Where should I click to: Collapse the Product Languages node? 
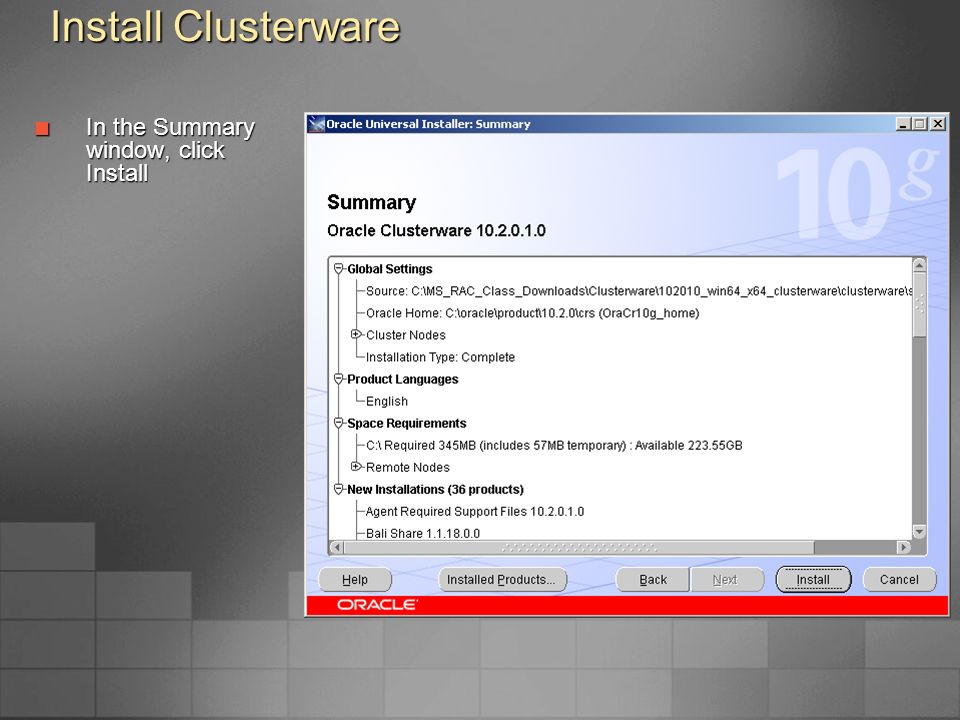(x=339, y=378)
